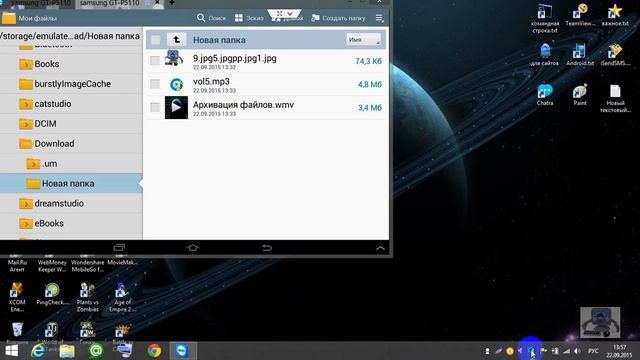Open Mail.Ru Agent in taskbar
This screenshot has width=640, height=360.
[x=96, y=351]
